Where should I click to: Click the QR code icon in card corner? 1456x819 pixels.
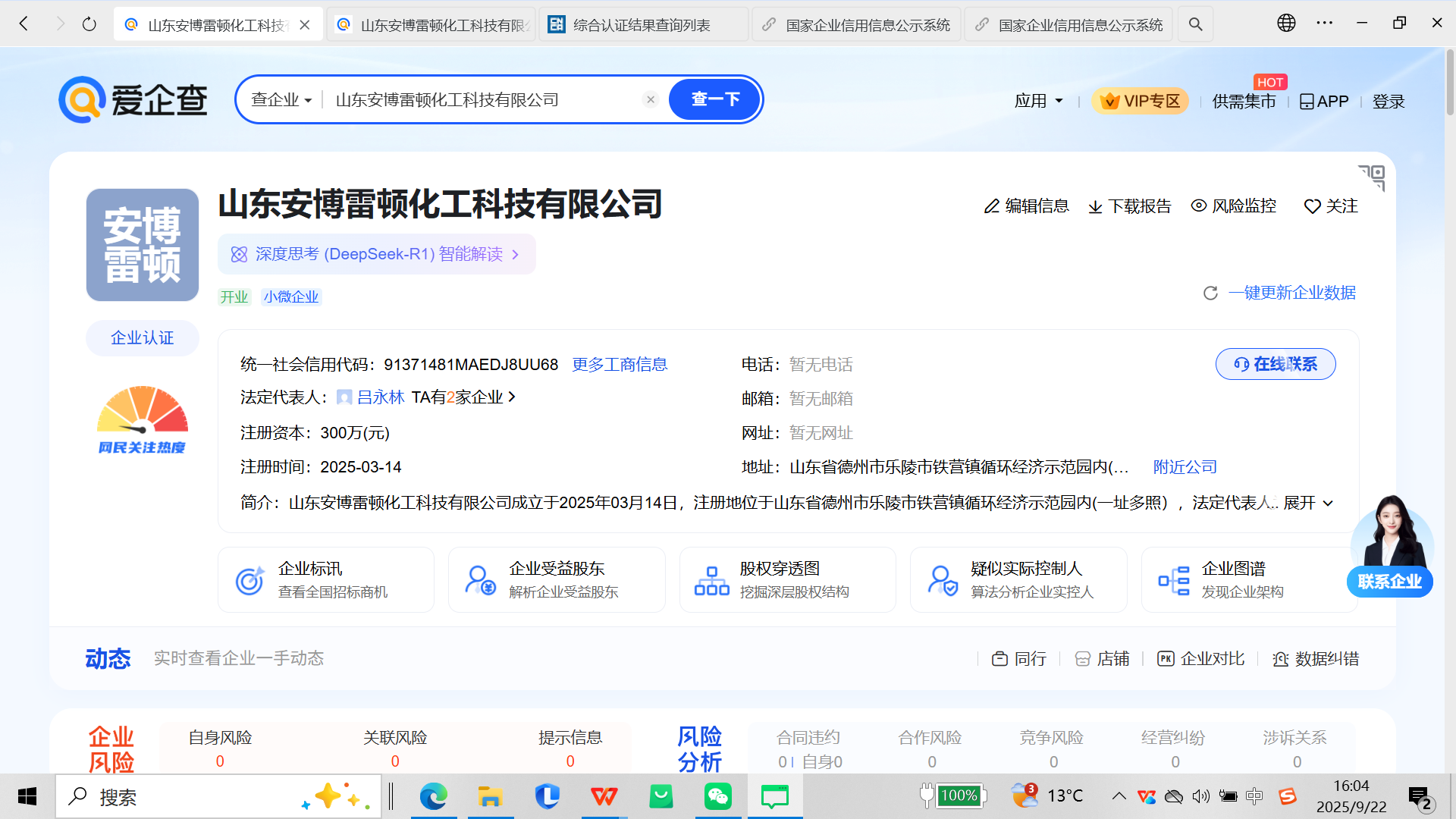click(x=1372, y=177)
